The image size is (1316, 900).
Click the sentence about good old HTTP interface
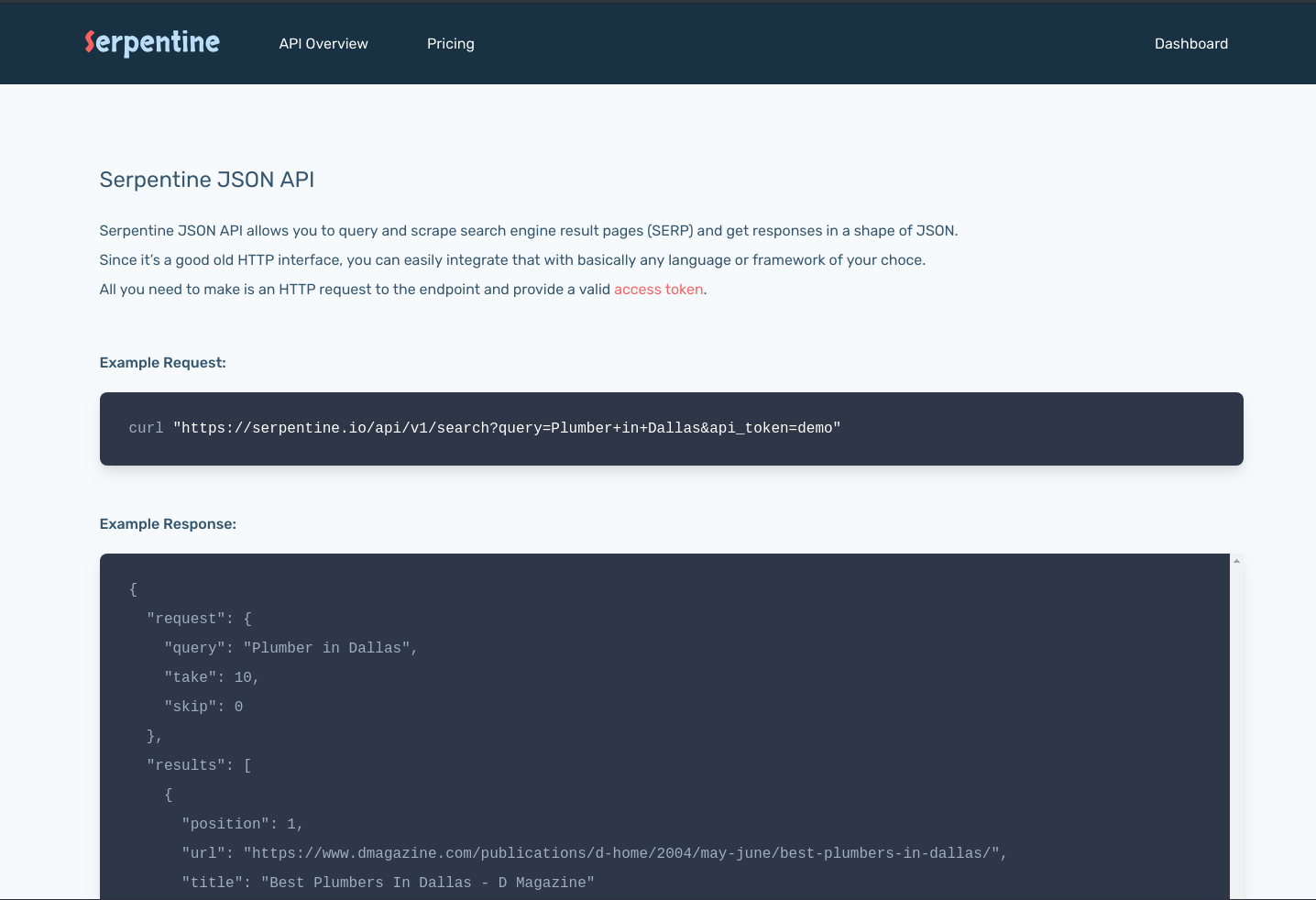(512, 260)
